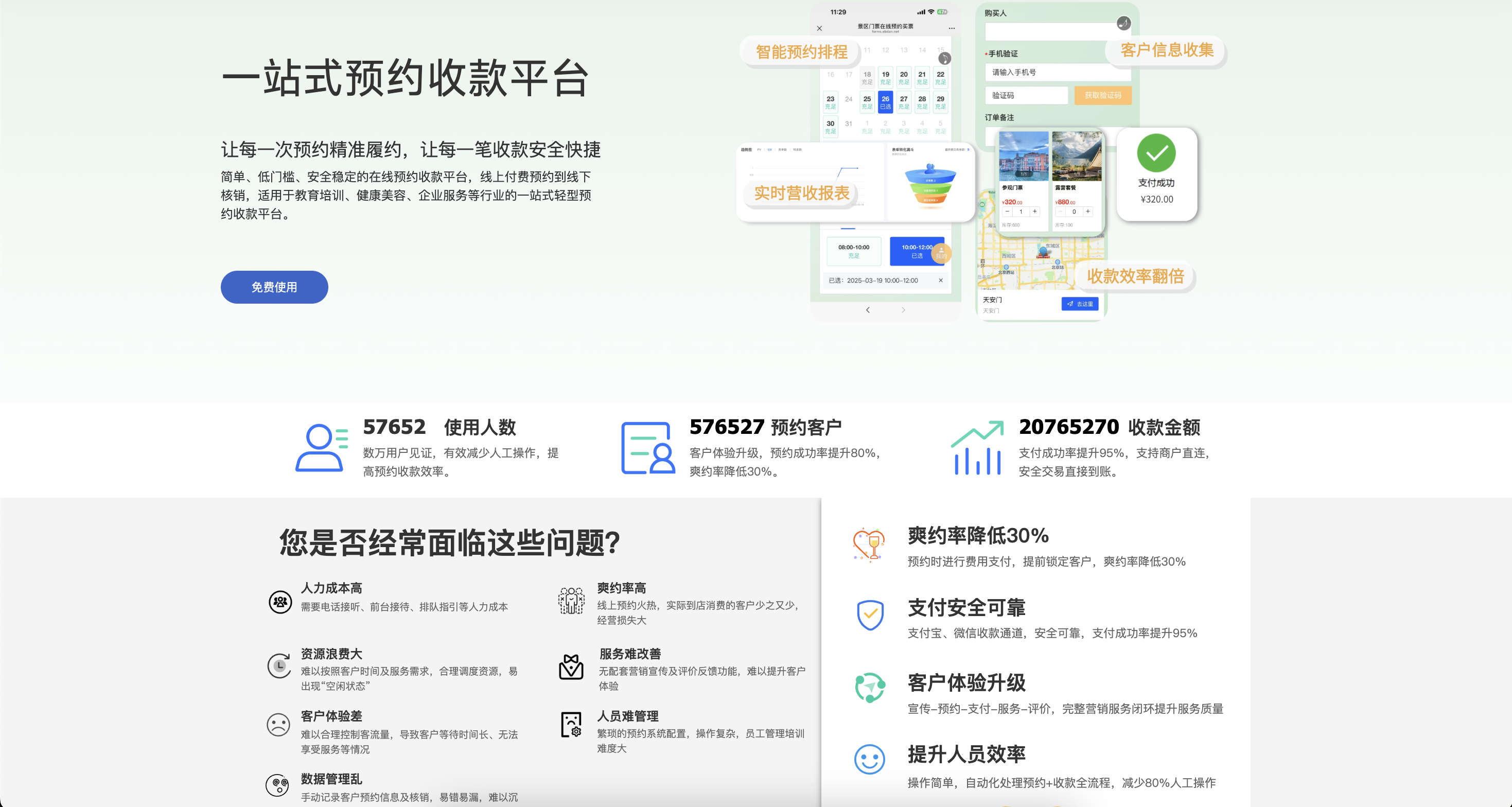The height and width of the screenshot is (807, 1512).
Task: Click the booking customer icon beside 预约客户
Action: pyautogui.click(x=647, y=448)
